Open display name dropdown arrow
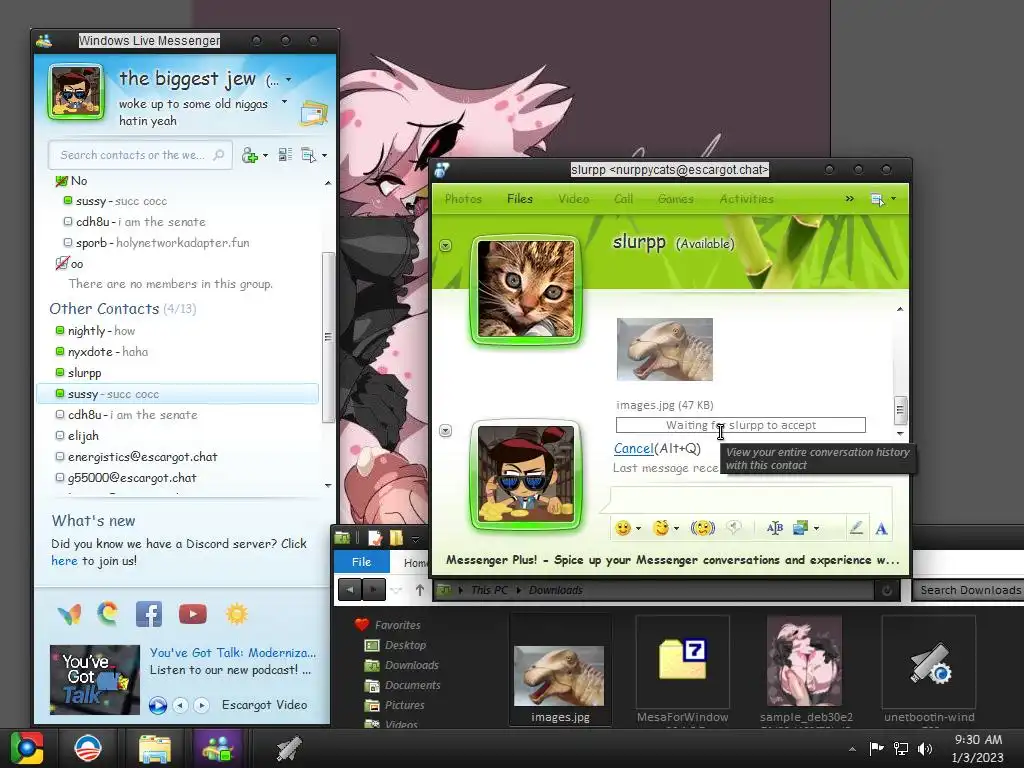This screenshot has width=1024, height=768. click(288, 80)
